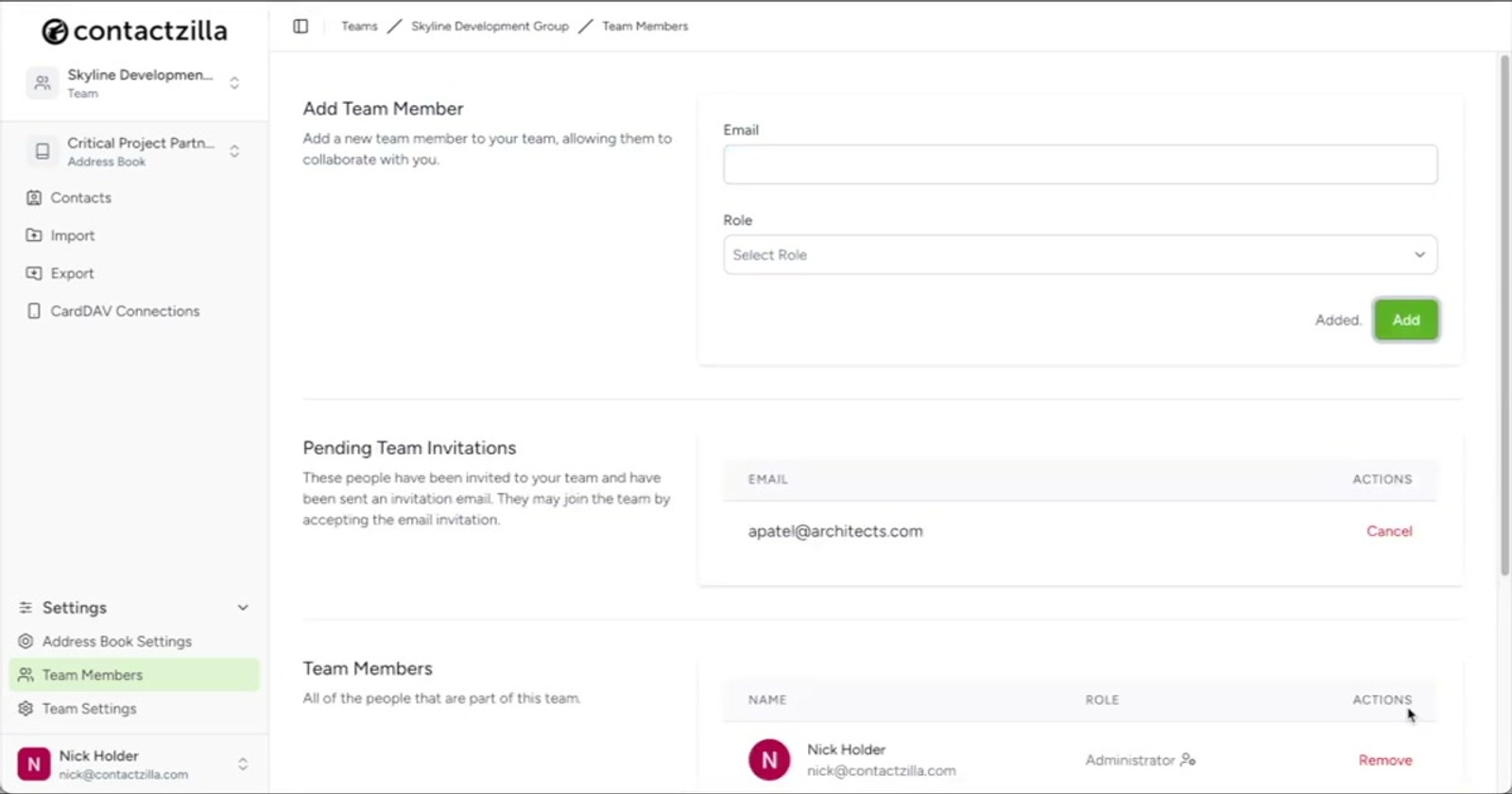
Task: Click the apatel@architects.com pending email
Action: 835,531
